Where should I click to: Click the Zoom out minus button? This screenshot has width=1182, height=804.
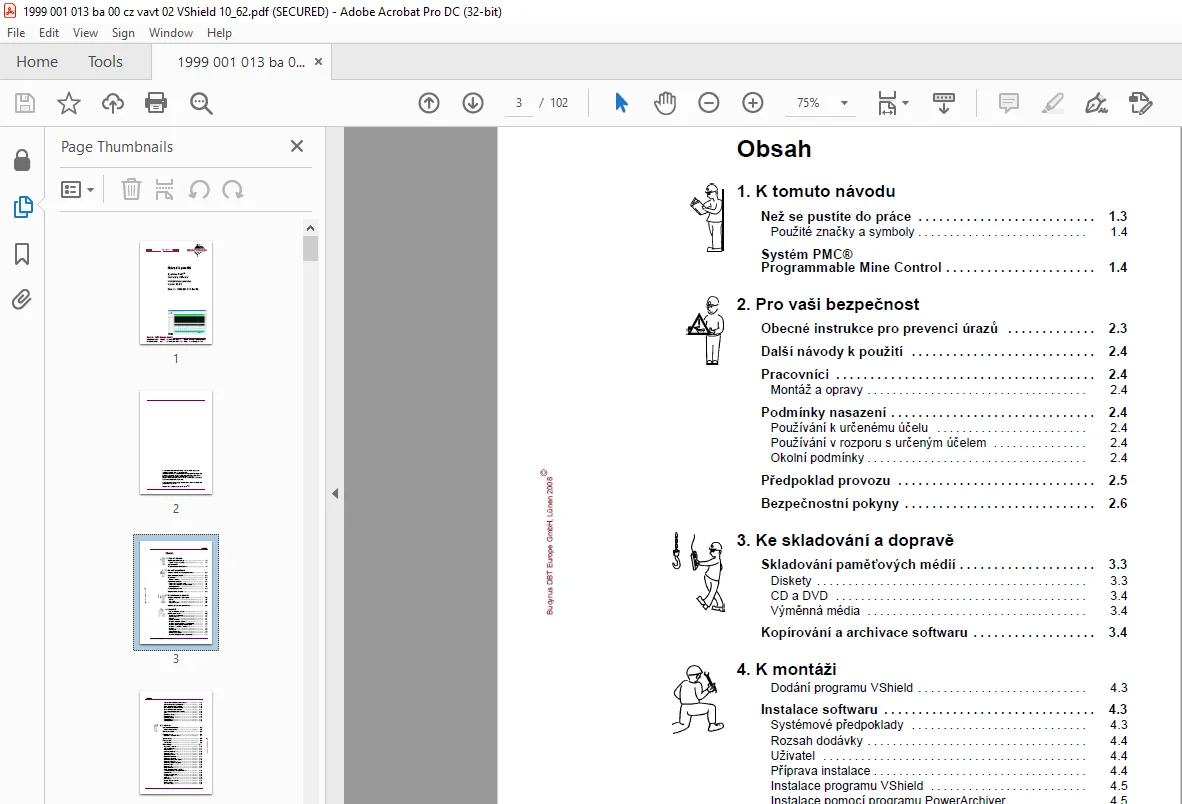pyautogui.click(x=709, y=102)
